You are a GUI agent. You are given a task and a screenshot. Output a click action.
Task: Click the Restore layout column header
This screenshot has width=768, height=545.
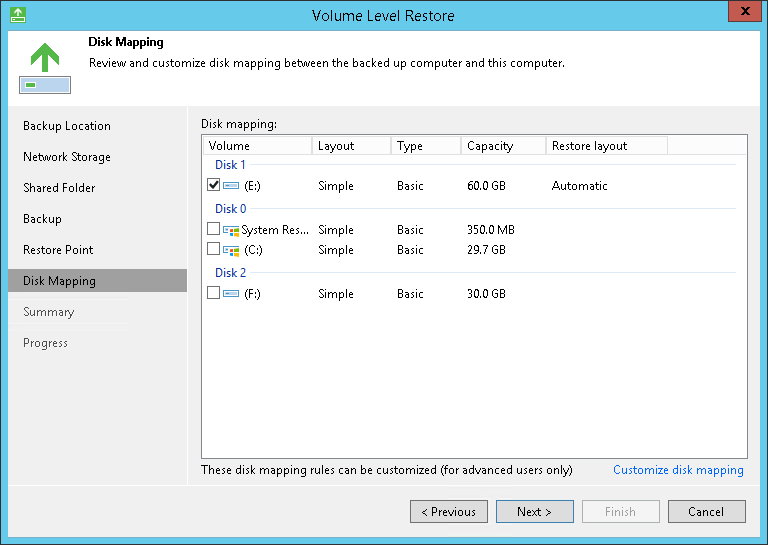click(589, 146)
